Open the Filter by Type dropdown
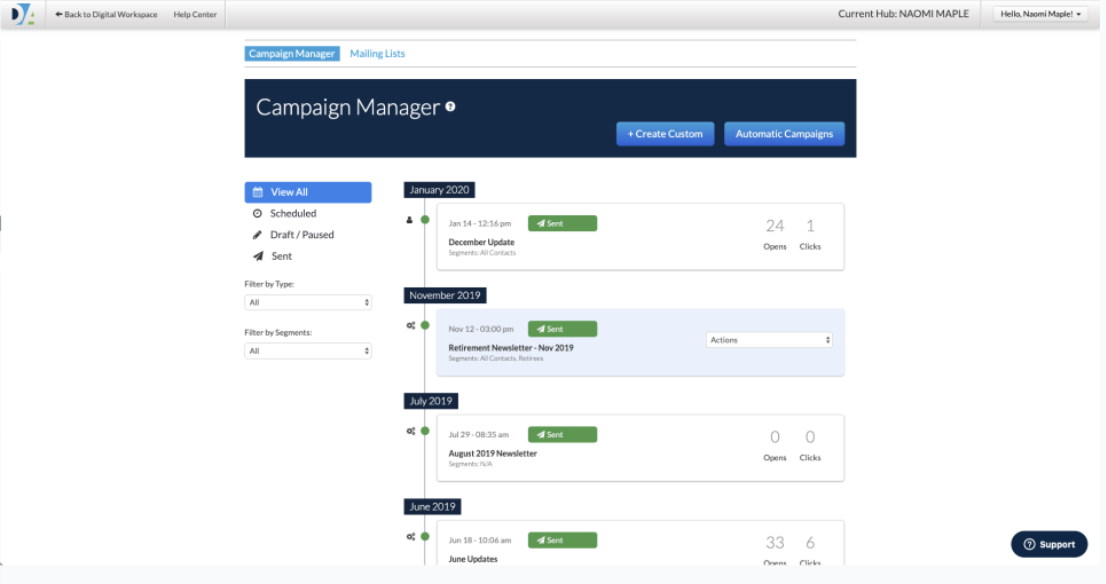Image resolution: width=1106 pixels, height=584 pixels. click(308, 302)
